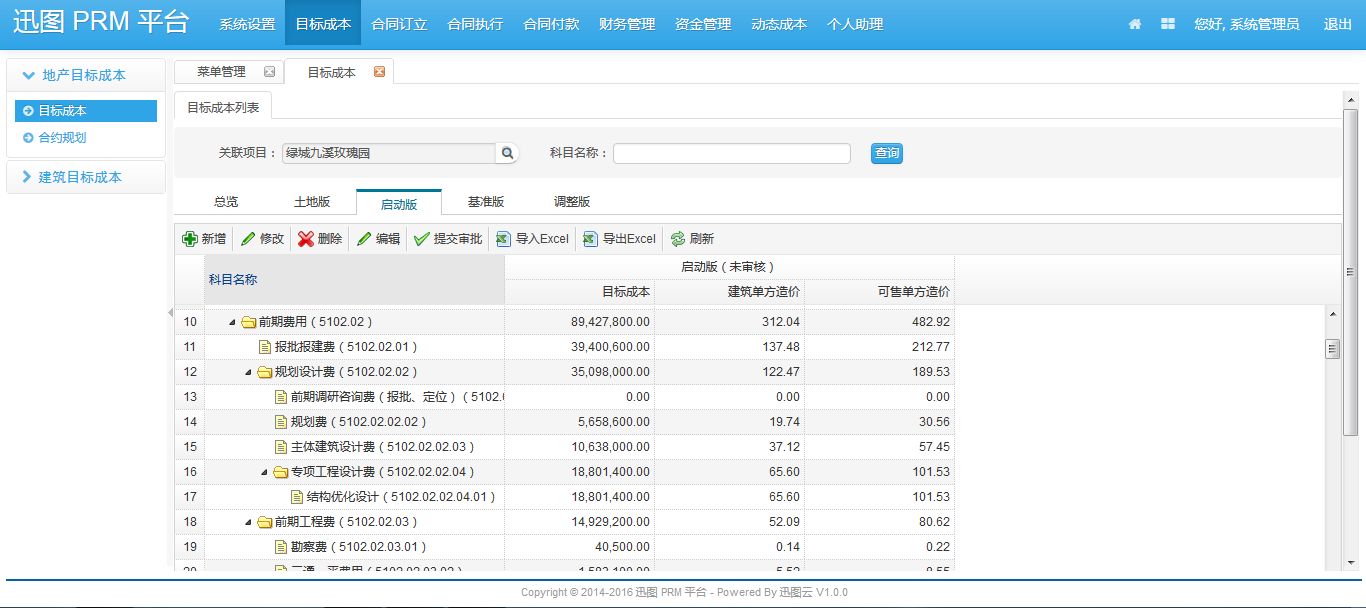Click 您好, 系统管理员 user link
The height and width of the screenshot is (608, 1366).
pos(1247,24)
